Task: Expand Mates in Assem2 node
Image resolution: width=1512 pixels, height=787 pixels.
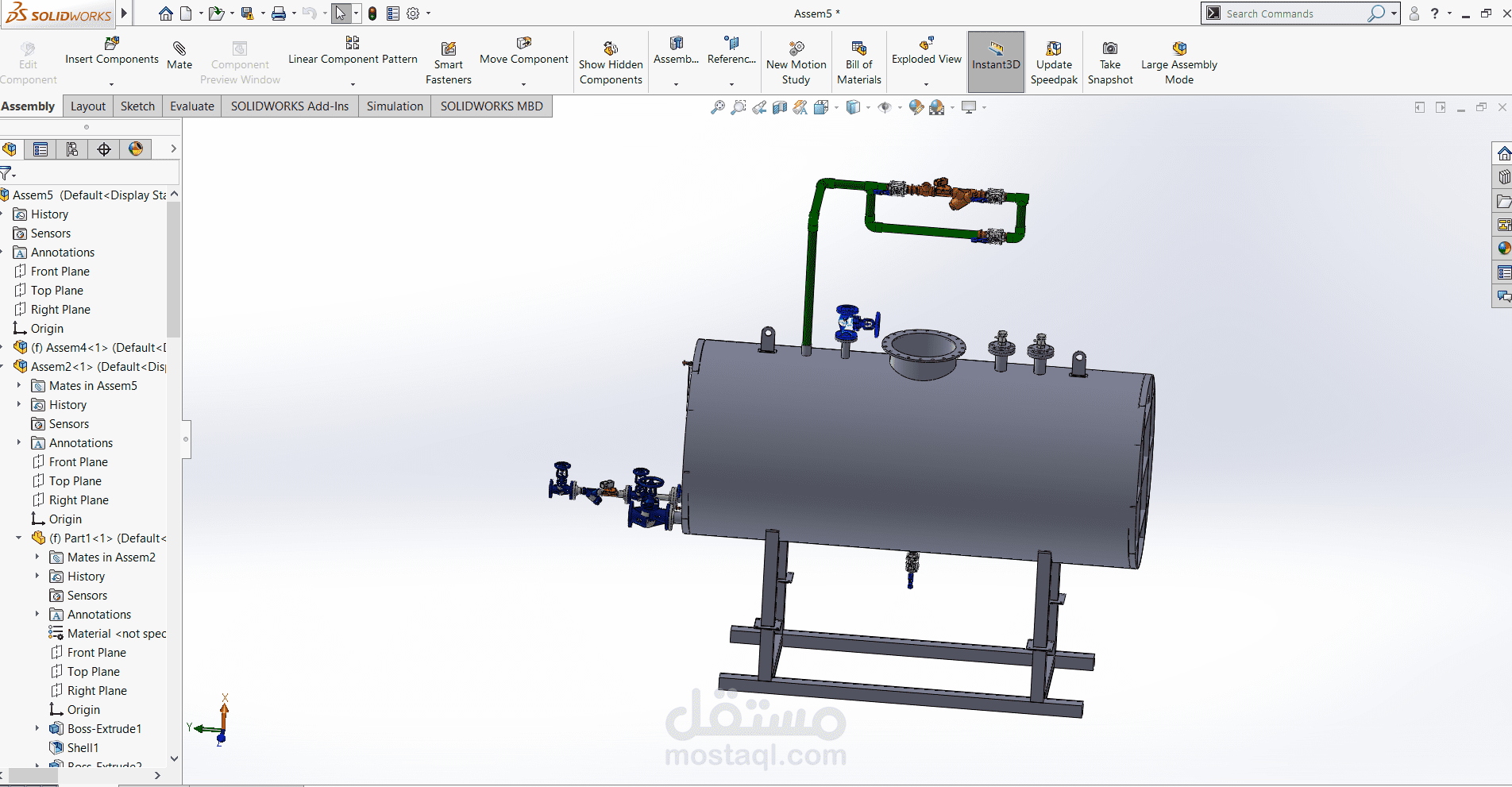Action: [37, 557]
